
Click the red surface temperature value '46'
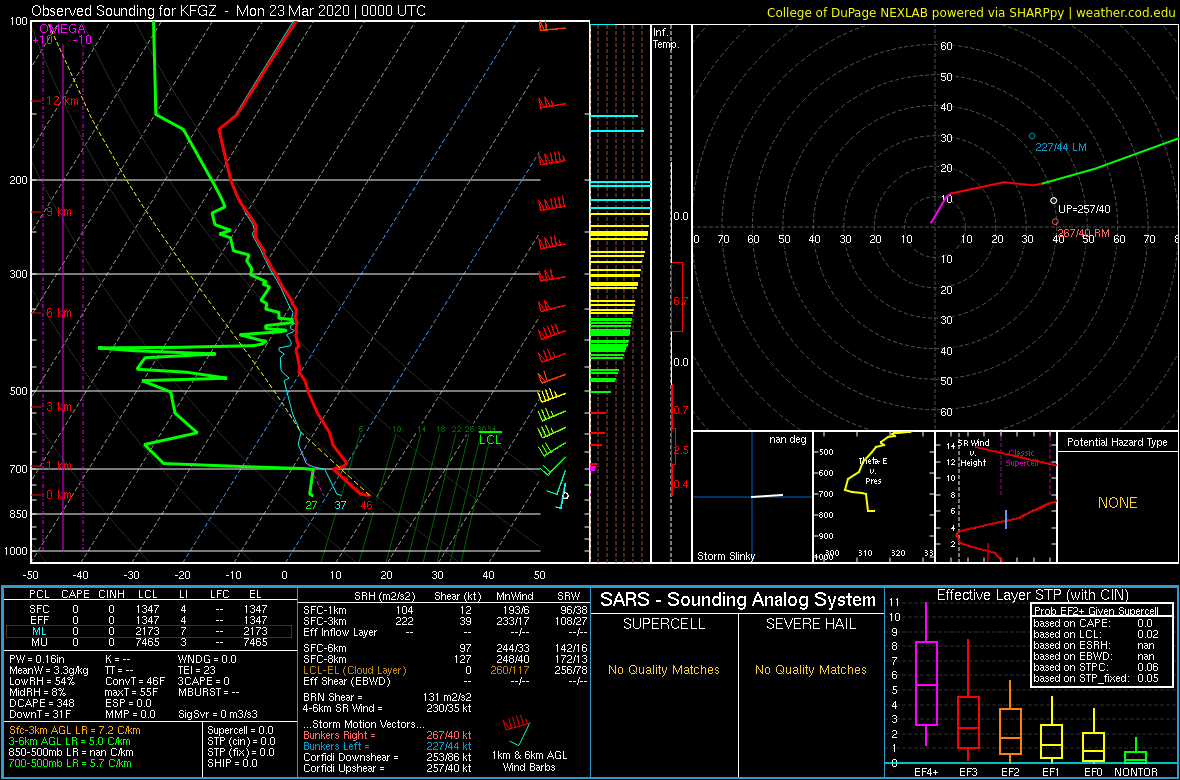click(367, 504)
